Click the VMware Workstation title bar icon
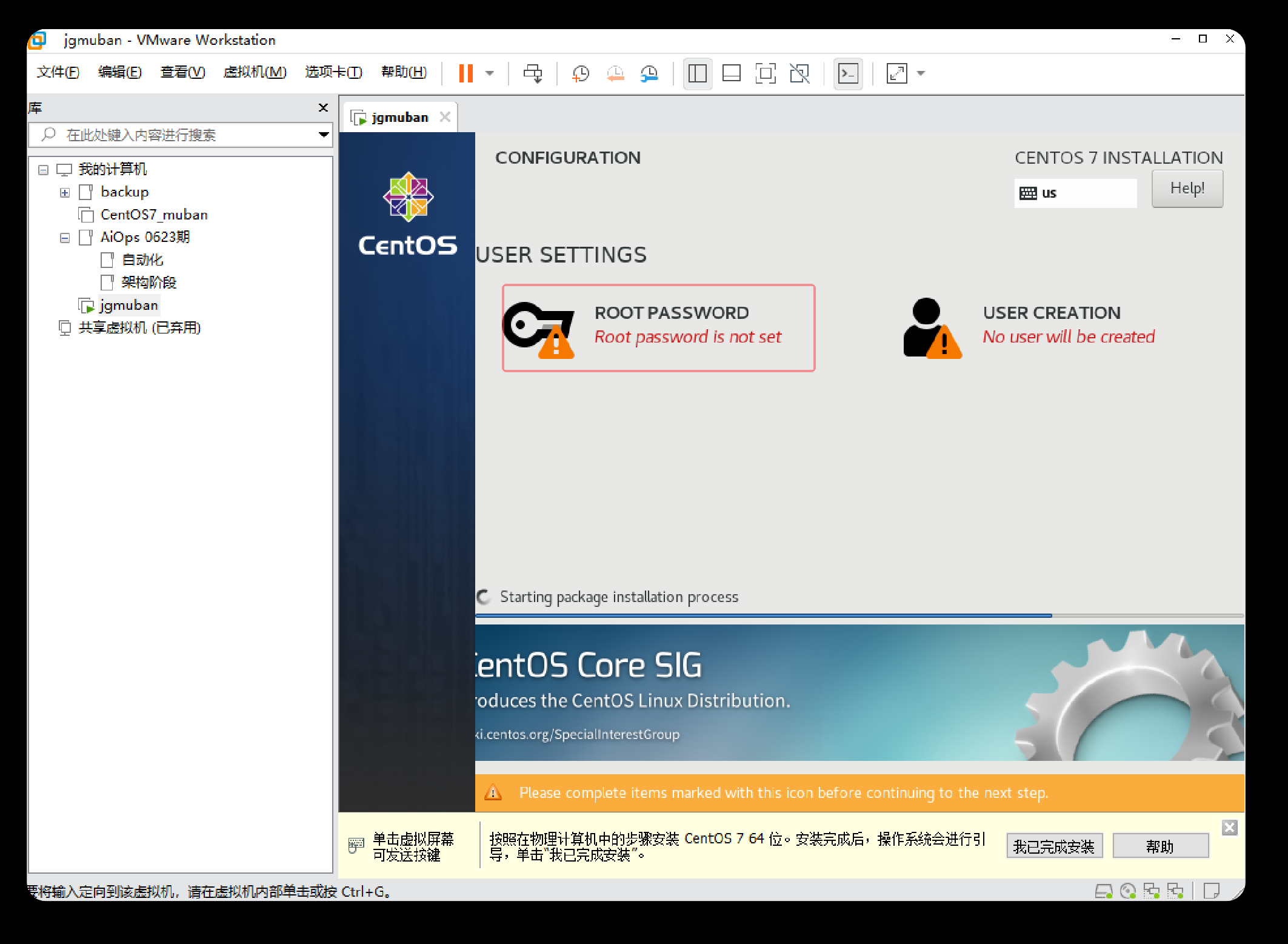The height and width of the screenshot is (944, 1288). pos(38,40)
